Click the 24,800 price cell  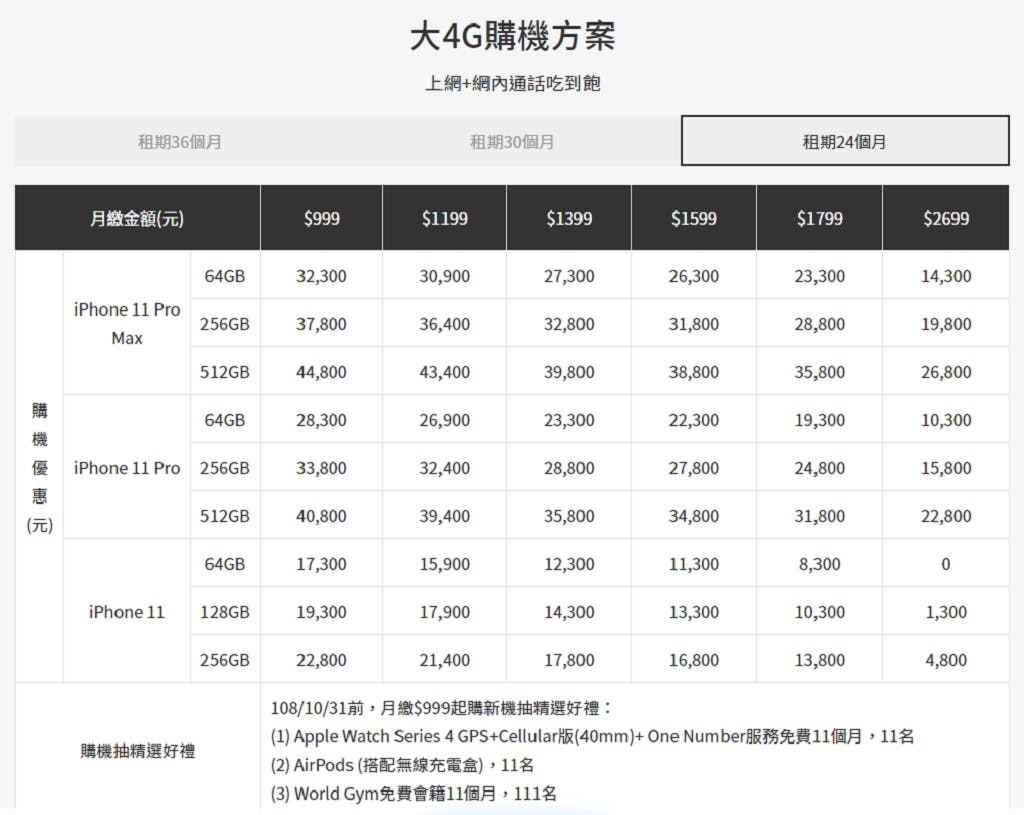(x=820, y=468)
